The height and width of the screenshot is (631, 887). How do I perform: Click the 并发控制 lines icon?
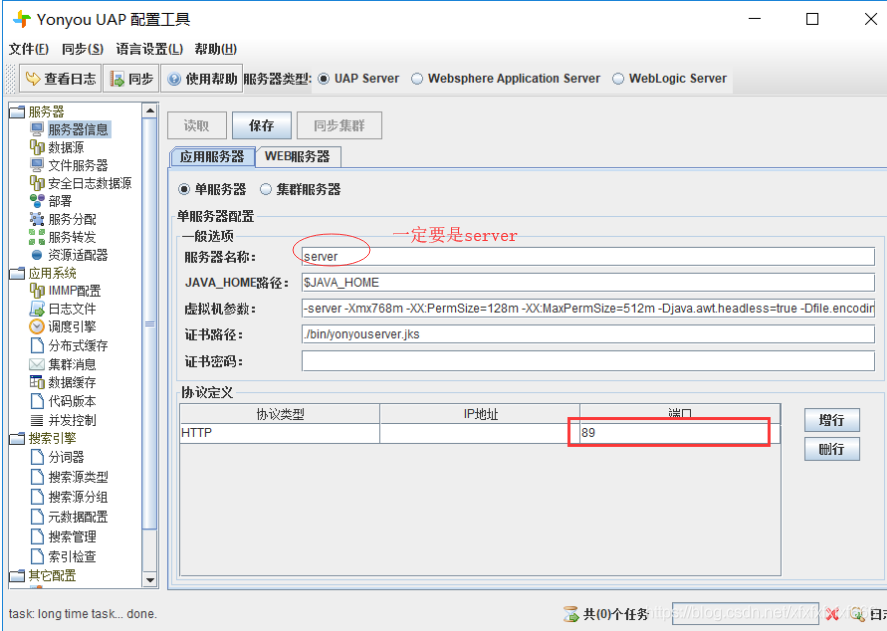tap(37, 420)
